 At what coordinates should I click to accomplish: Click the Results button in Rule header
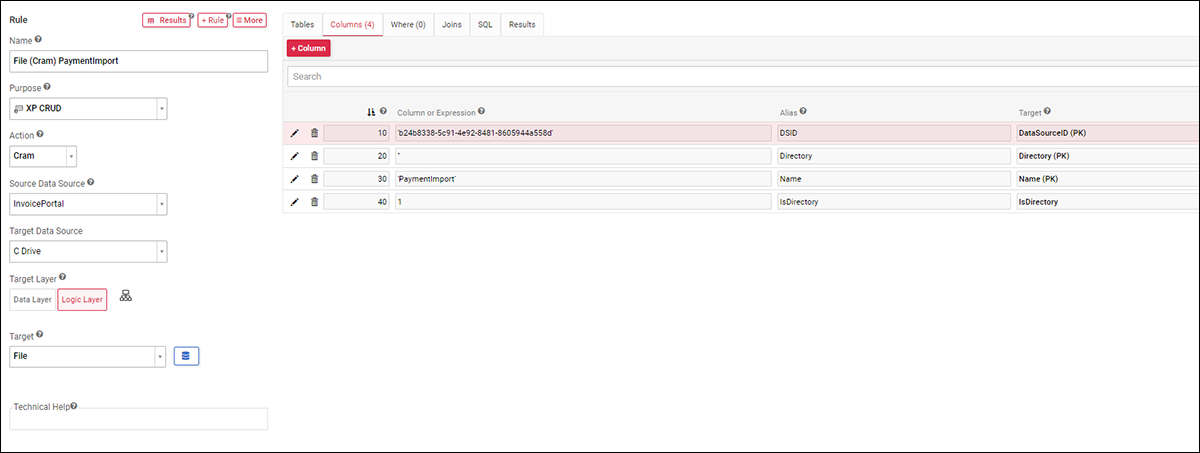coord(166,20)
